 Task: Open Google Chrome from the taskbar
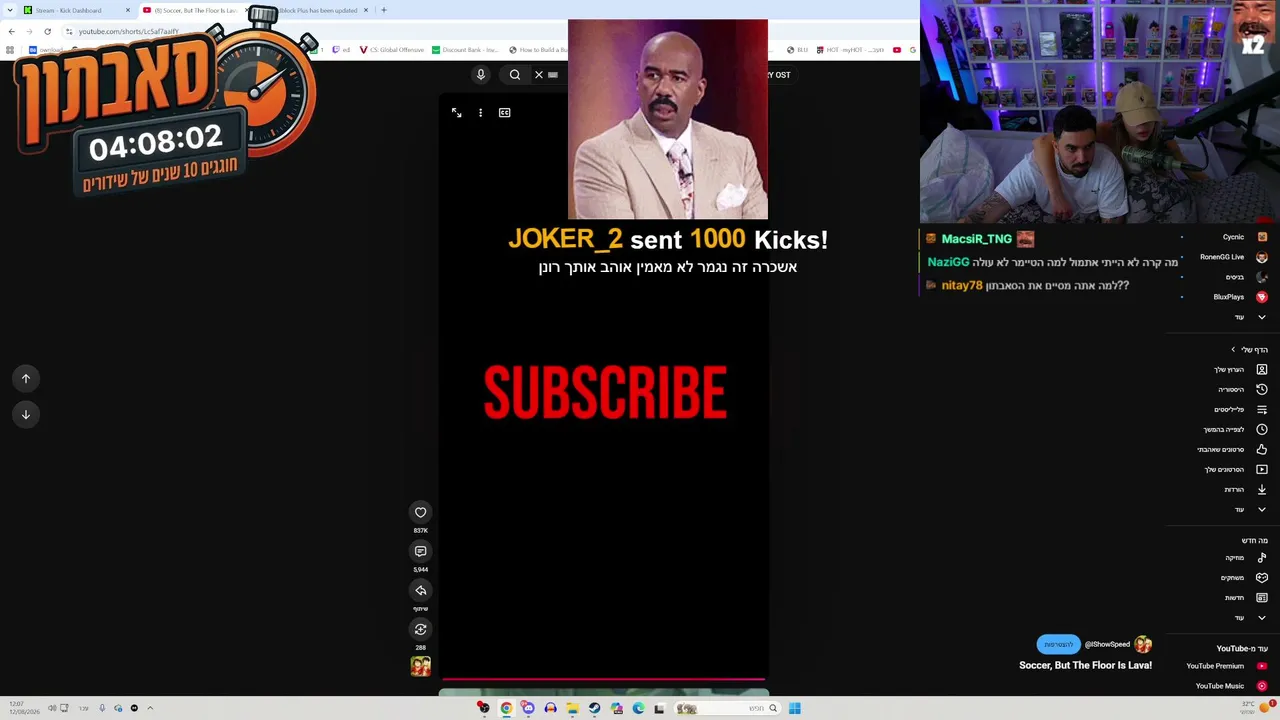[x=506, y=708]
